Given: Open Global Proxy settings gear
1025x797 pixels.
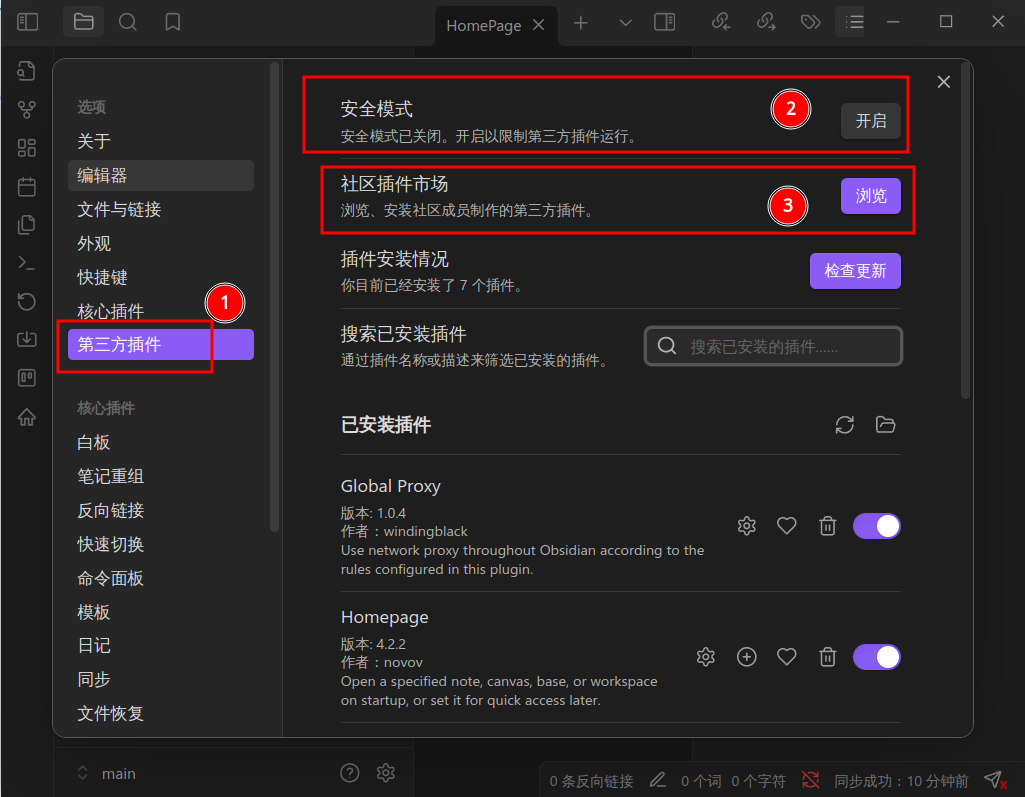Looking at the screenshot, I should 747,526.
